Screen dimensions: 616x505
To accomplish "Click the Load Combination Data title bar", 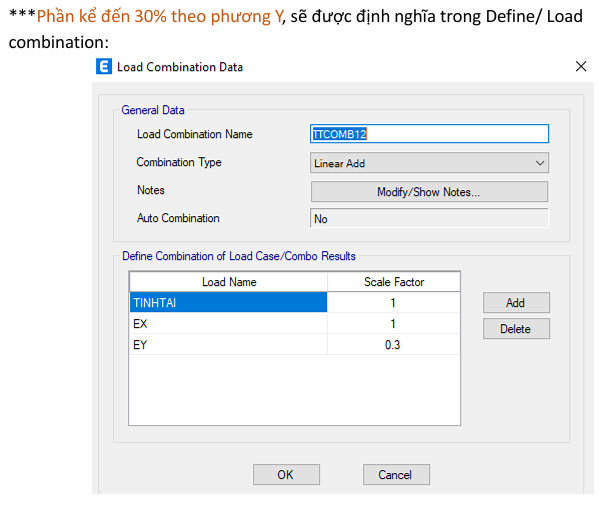I will point(330,67).
